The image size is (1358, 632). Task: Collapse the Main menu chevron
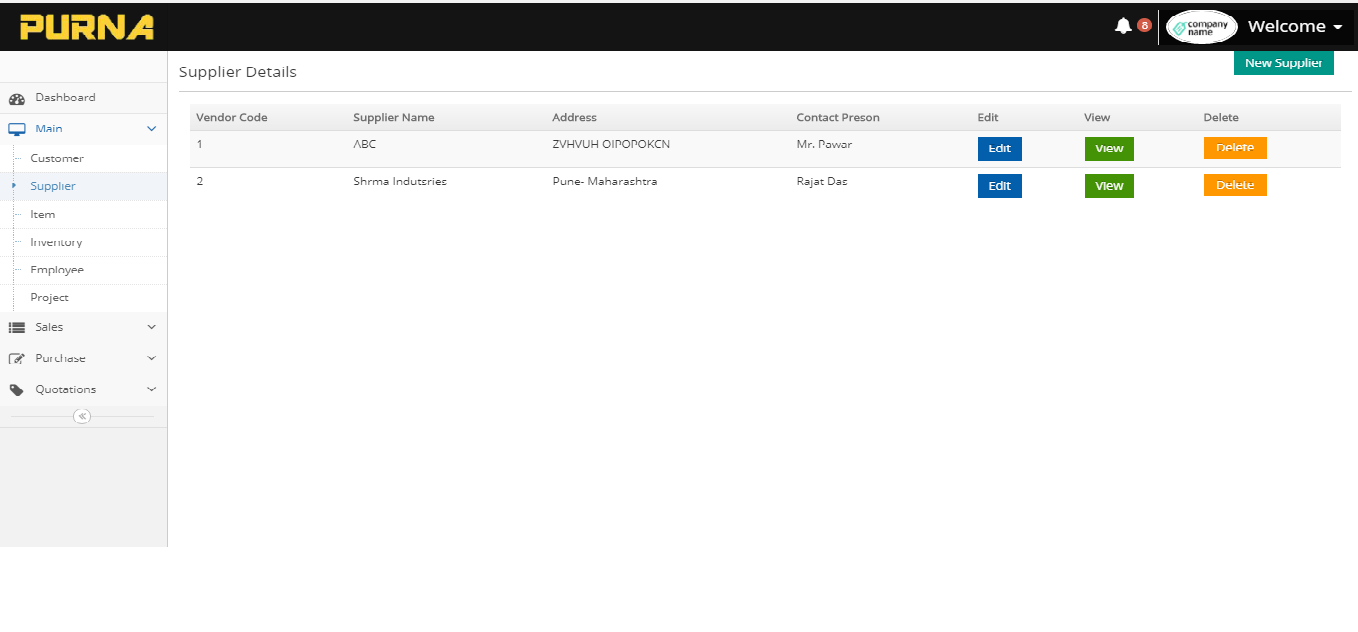[x=152, y=129]
